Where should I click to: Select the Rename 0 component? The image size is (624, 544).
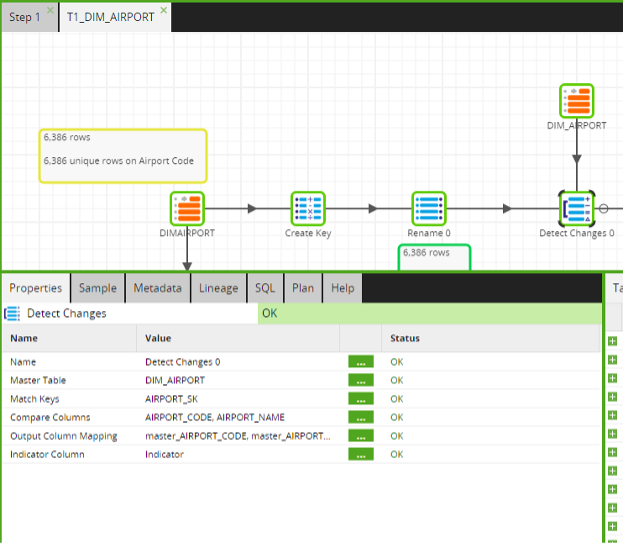(x=429, y=209)
